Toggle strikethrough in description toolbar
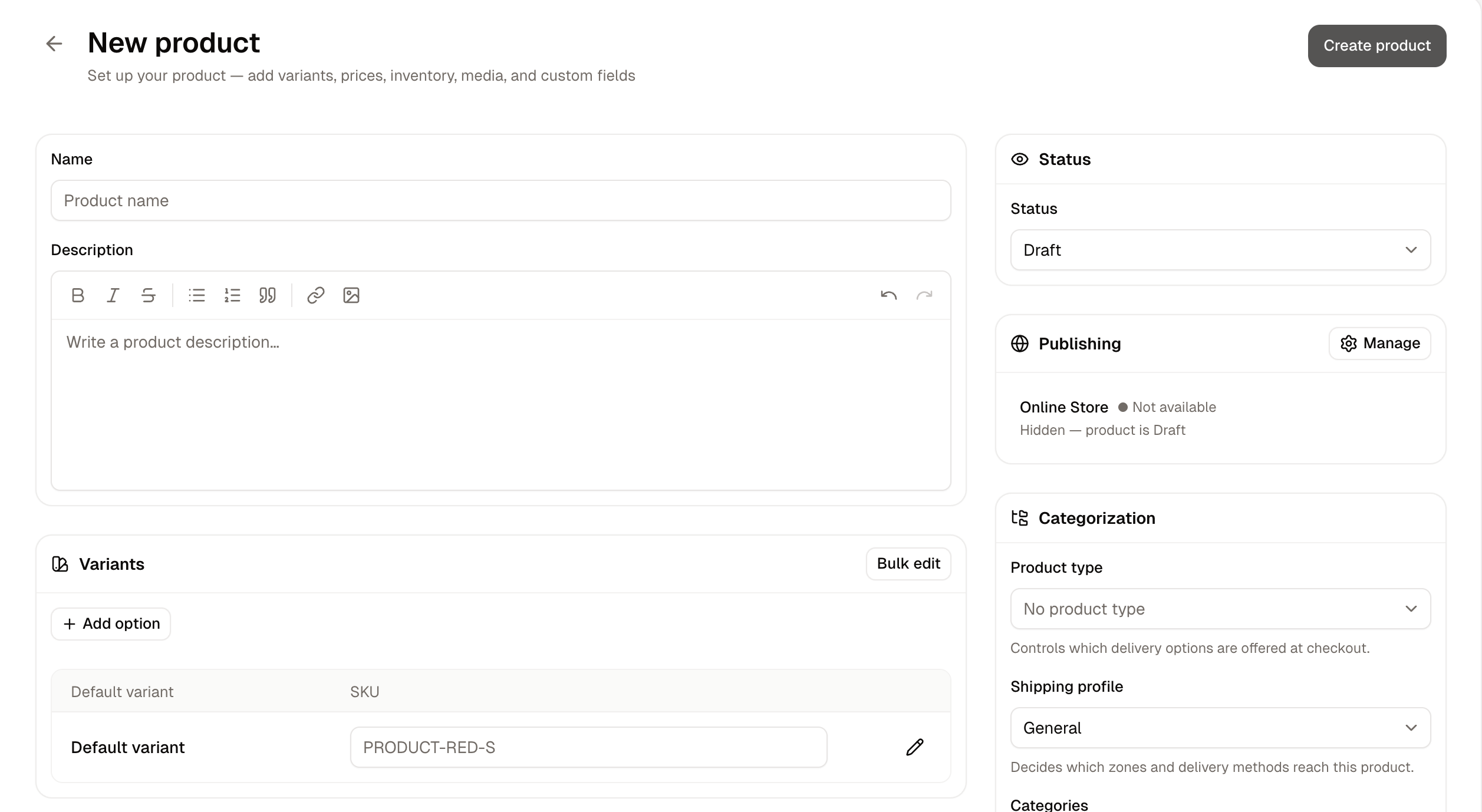 coord(149,295)
